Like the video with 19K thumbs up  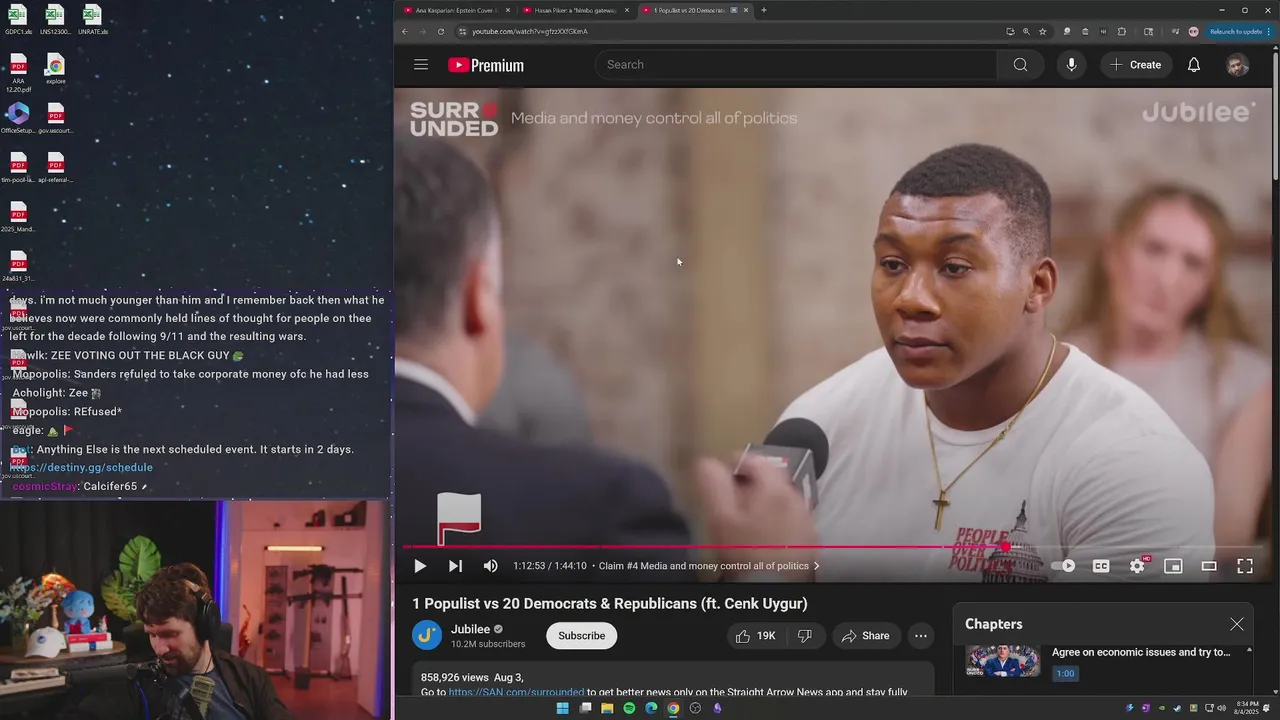point(755,636)
